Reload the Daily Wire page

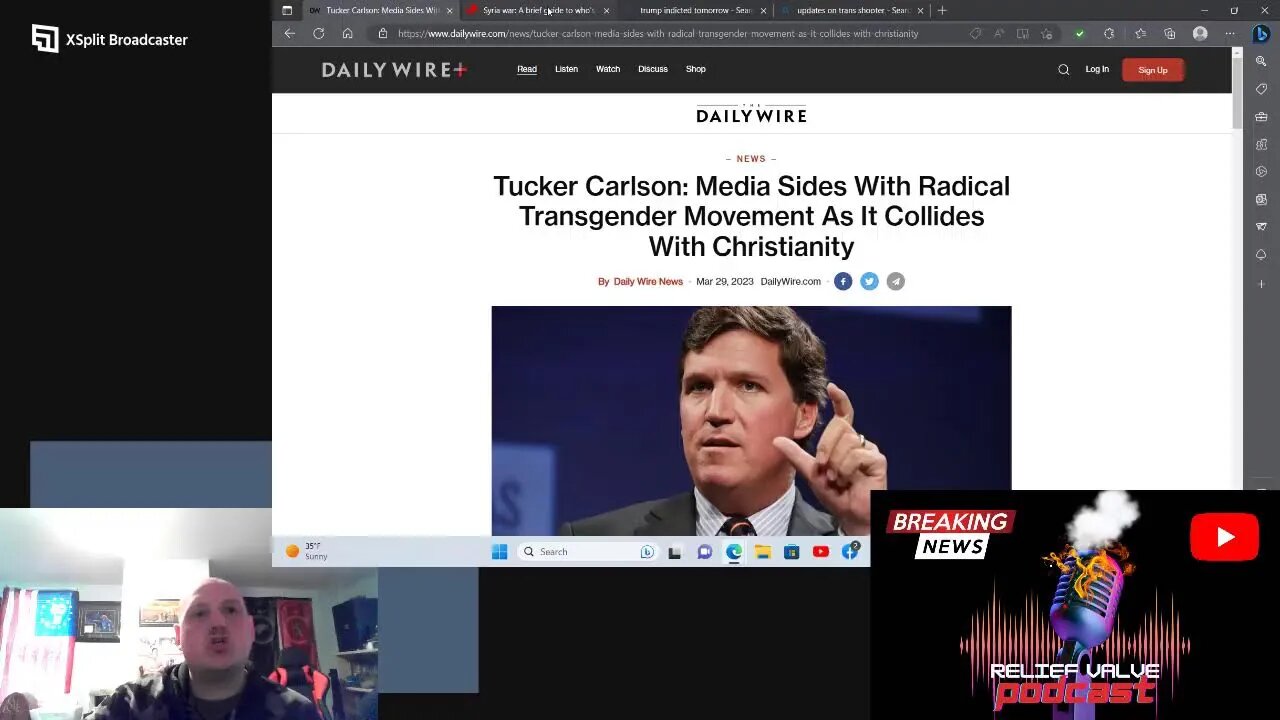[x=318, y=33]
